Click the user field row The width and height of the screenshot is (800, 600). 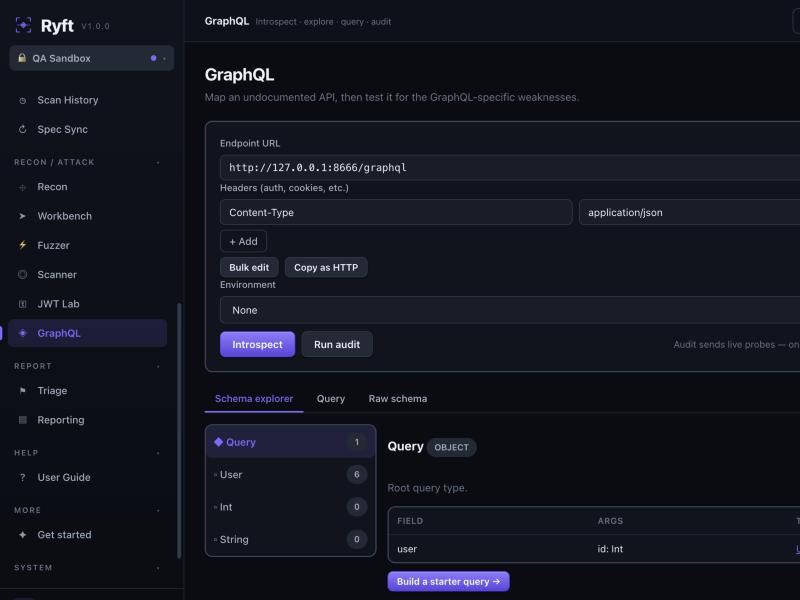point(594,549)
